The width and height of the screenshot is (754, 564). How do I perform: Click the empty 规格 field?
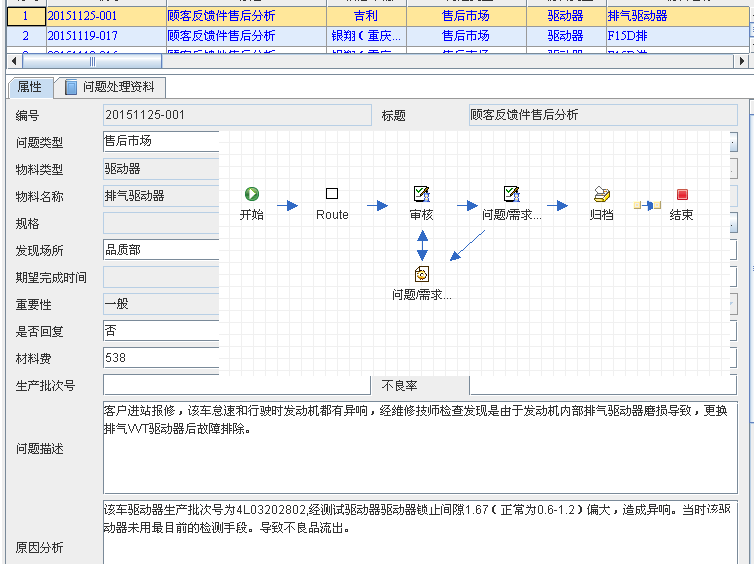[161, 223]
